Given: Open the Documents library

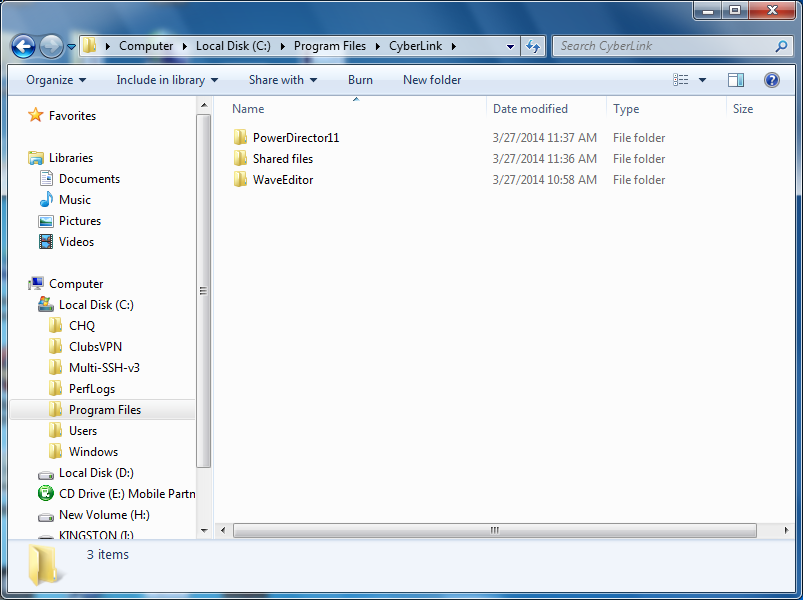Looking at the screenshot, I should coord(89,179).
